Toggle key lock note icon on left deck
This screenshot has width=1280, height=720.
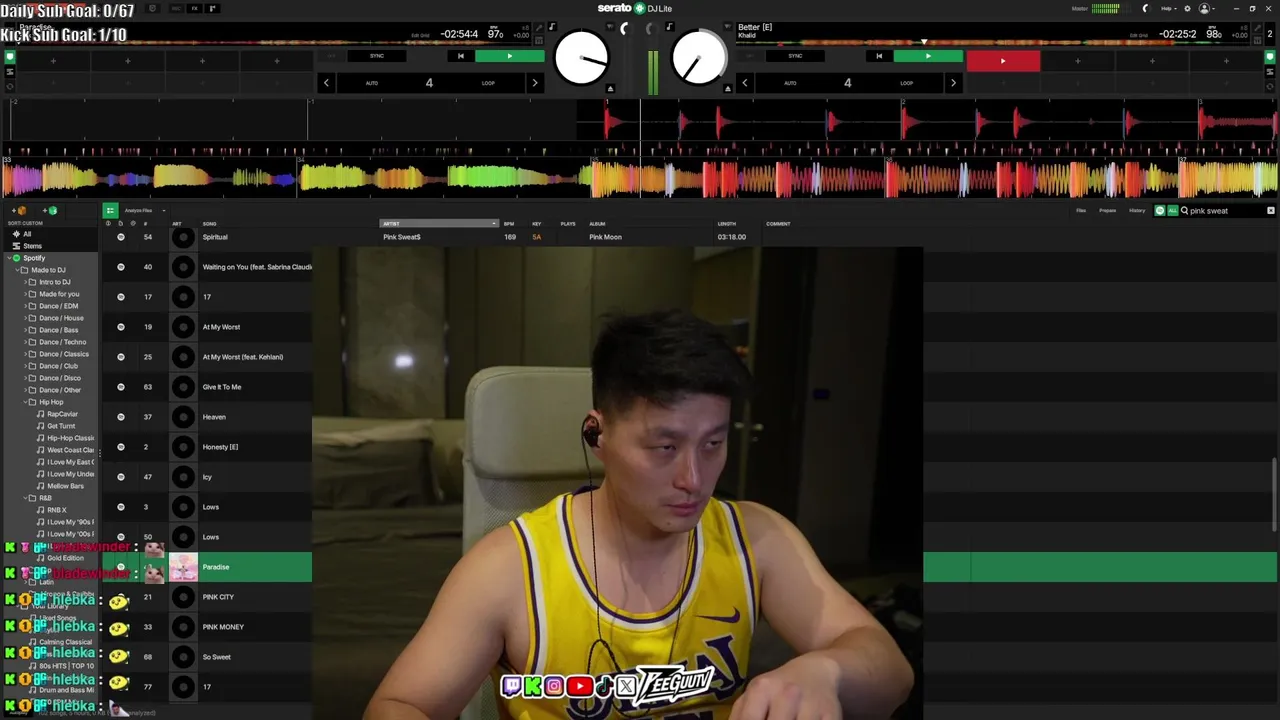pyautogui.click(x=551, y=27)
